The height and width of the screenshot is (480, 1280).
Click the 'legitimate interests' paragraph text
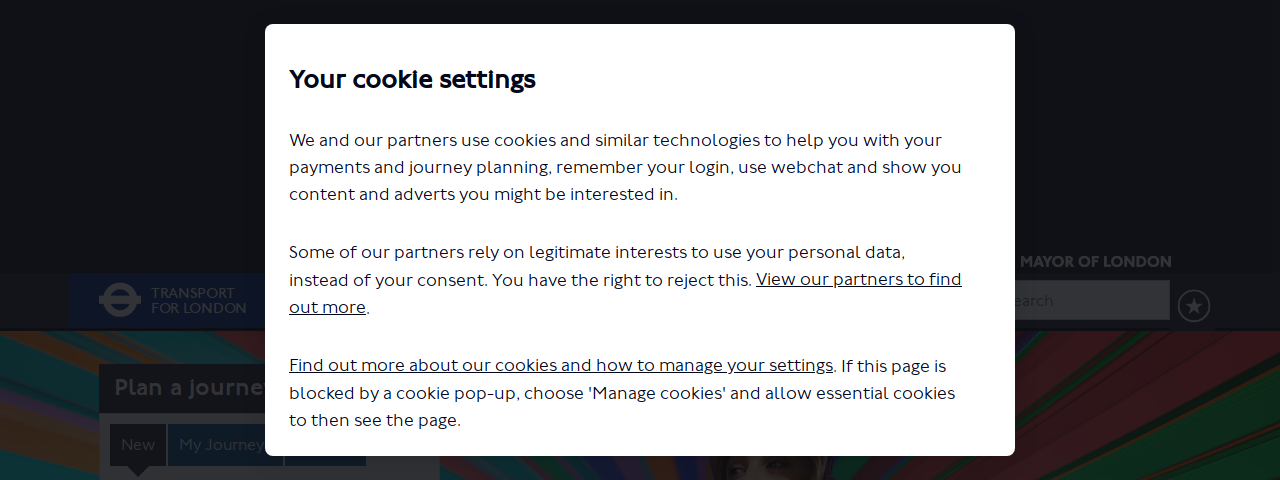[625, 279]
